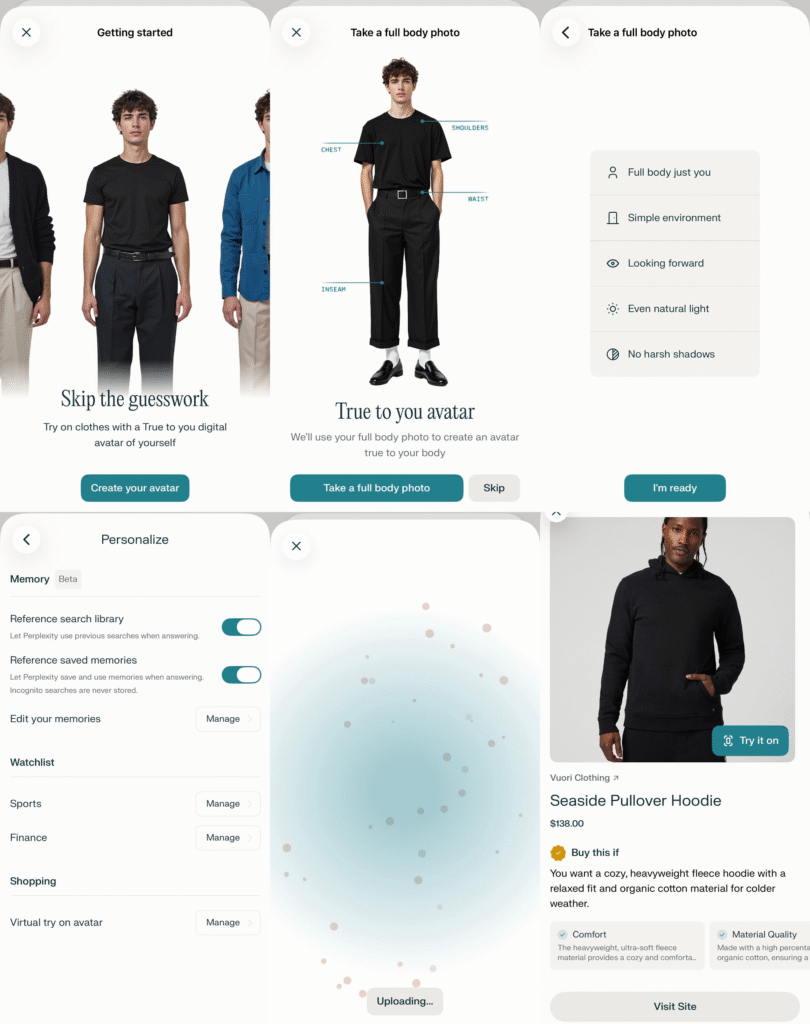
Task: Click the Looking forward eye icon
Action: pos(613,263)
